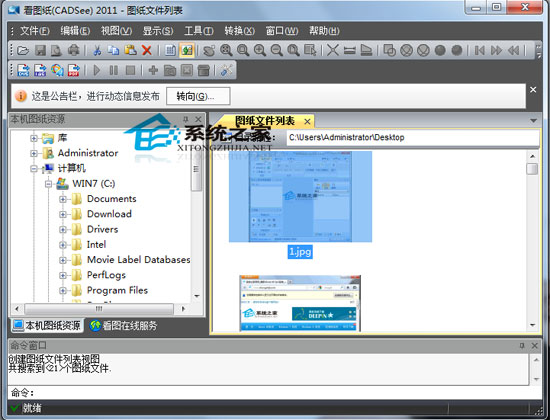The height and width of the screenshot is (420, 550).
Task: Switch to 看图在线服务 tab
Action: click(x=123, y=326)
